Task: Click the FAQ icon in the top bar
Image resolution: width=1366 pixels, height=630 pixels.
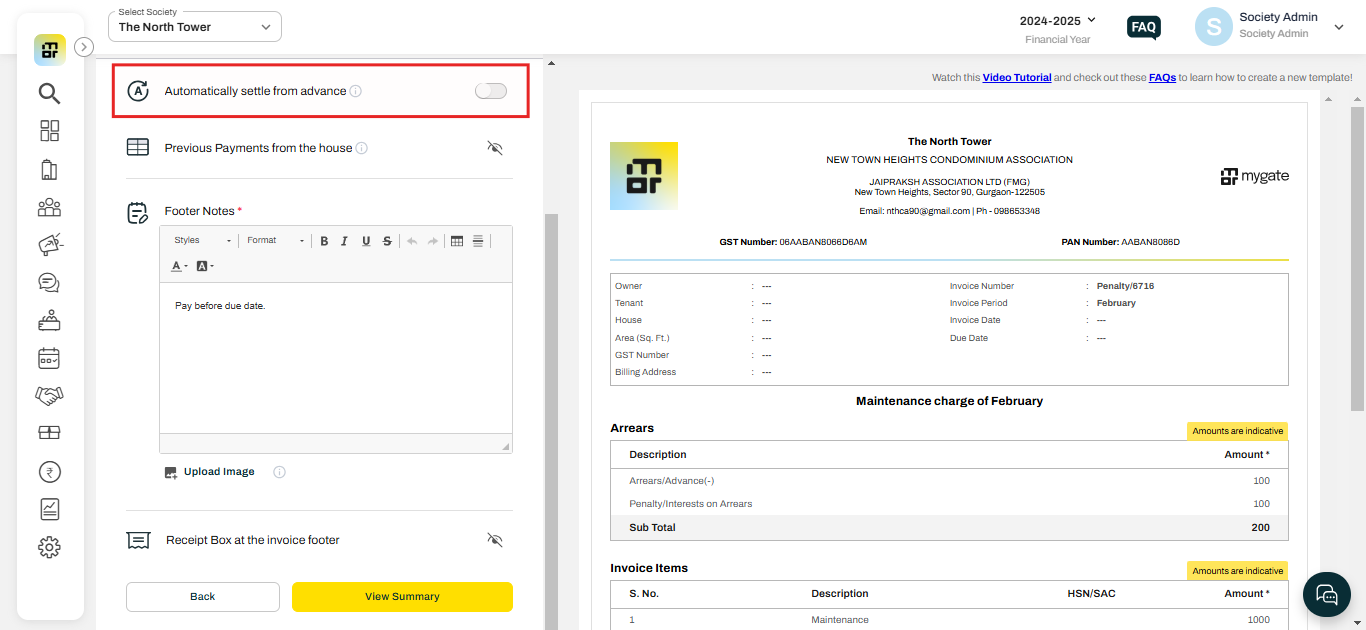Action: pyautogui.click(x=1143, y=27)
